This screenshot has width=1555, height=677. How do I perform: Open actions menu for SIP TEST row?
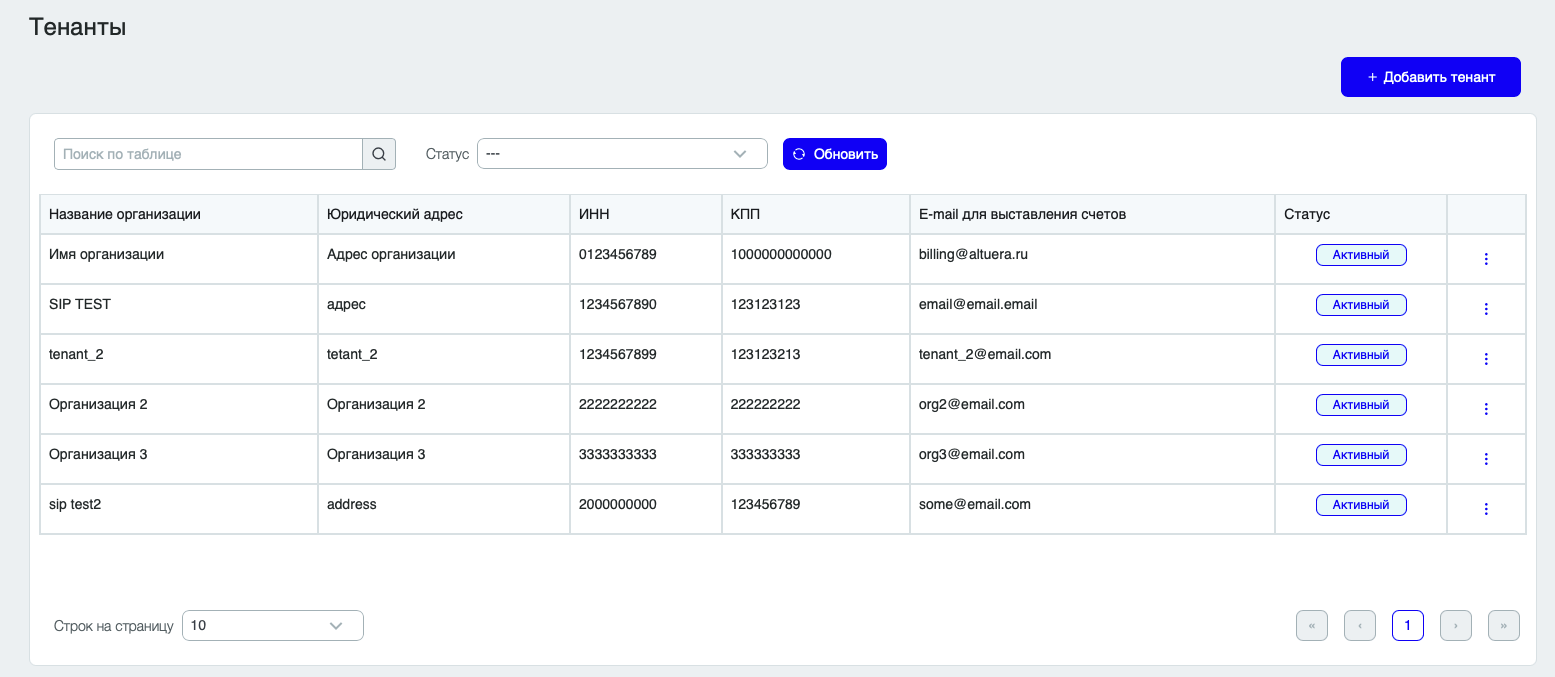pos(1486,309)
